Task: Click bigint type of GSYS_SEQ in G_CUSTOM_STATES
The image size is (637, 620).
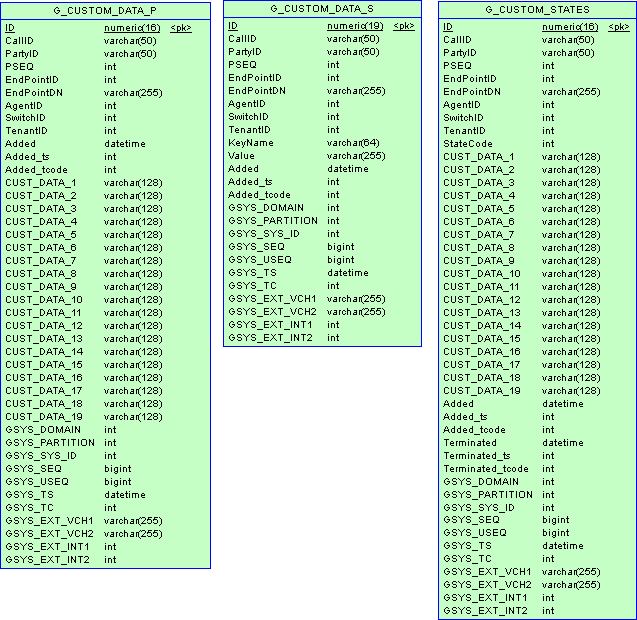Action: point(556,520)
